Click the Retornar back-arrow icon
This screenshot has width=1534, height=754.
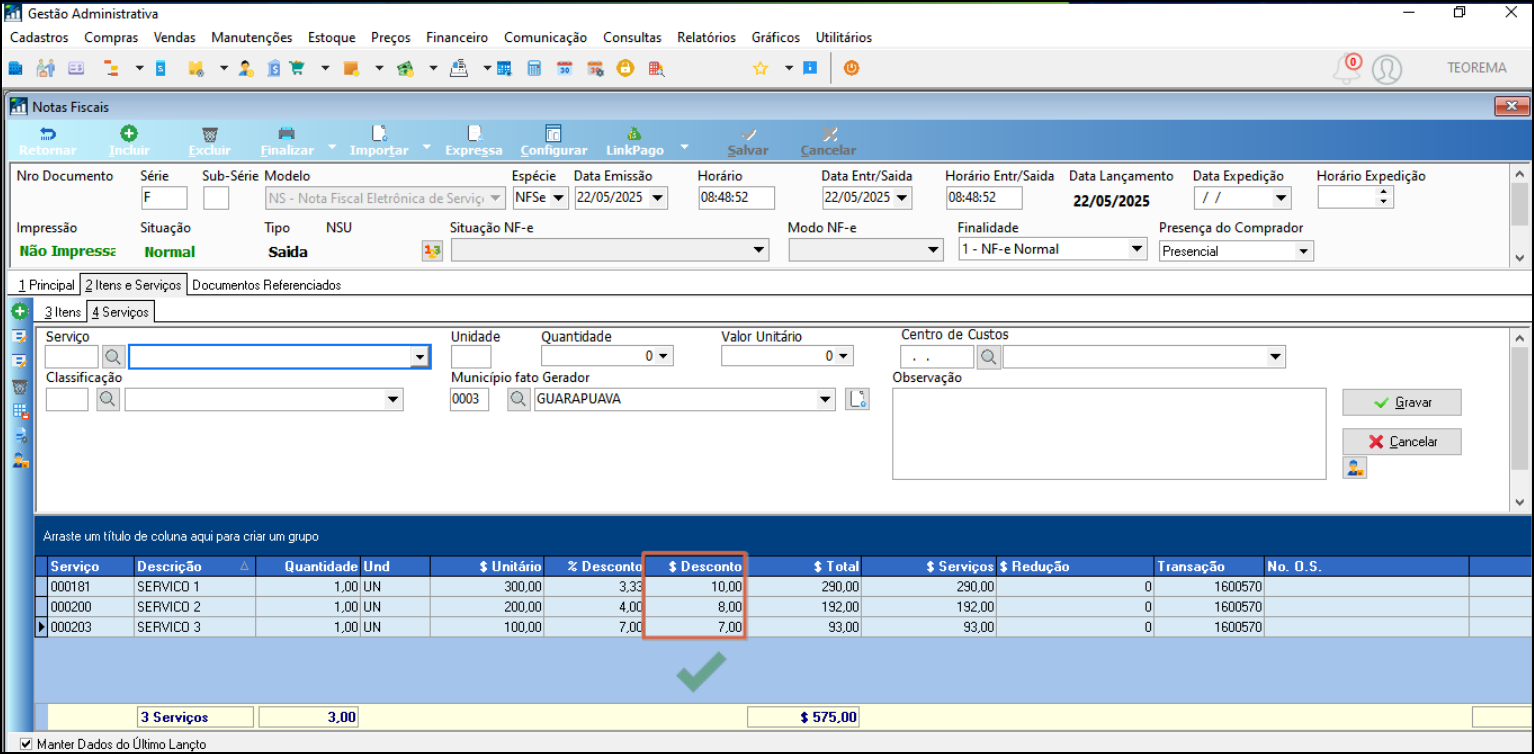(x=47, y=133)
